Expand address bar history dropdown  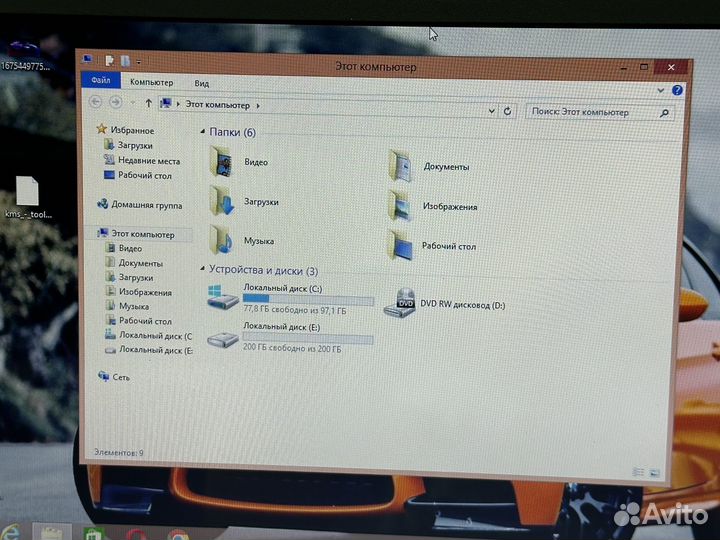click(x=491, y=111)
